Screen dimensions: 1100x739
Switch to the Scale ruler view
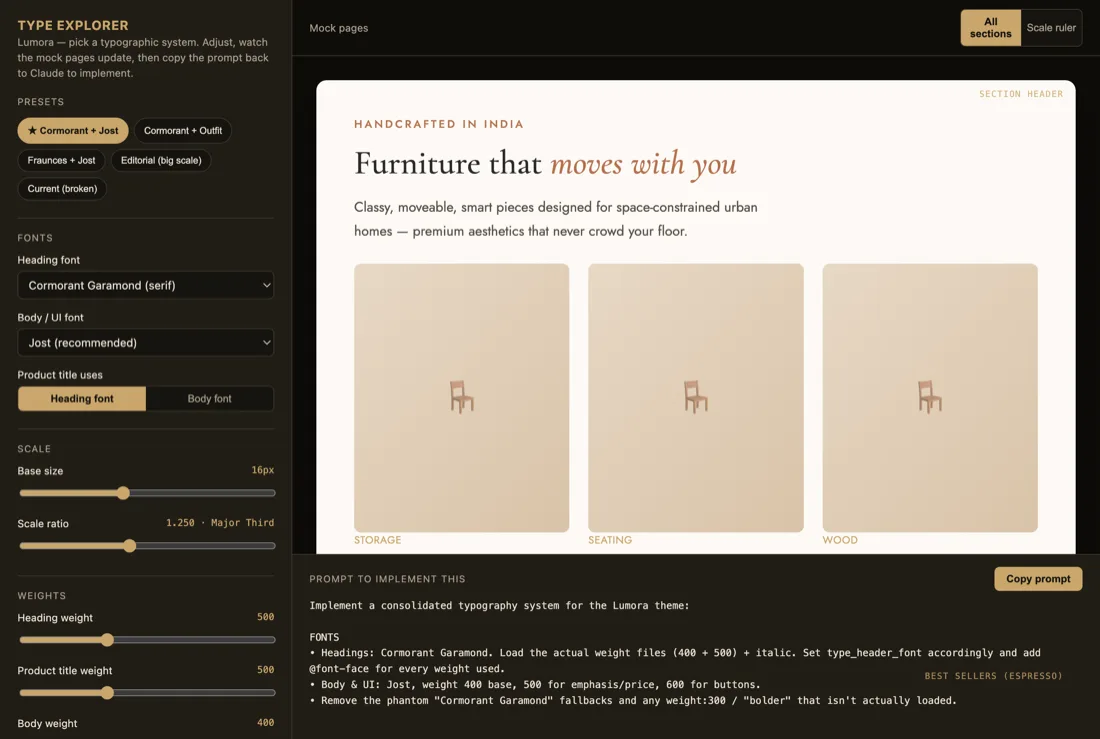pos(1051,28)
